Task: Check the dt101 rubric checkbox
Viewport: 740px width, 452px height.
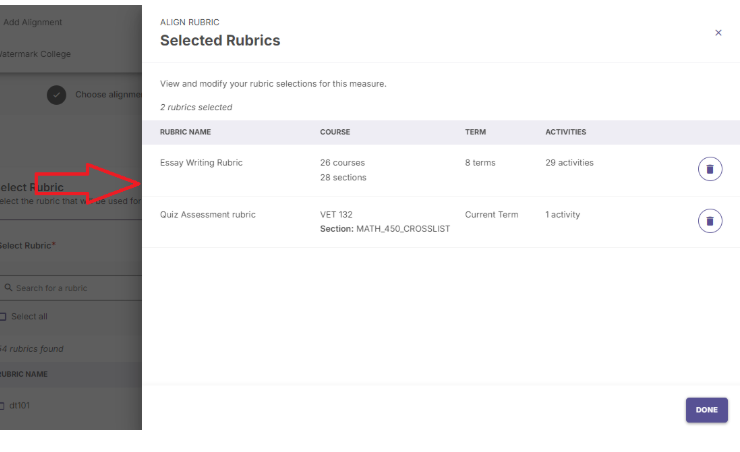Action: (x=4, y=406)
